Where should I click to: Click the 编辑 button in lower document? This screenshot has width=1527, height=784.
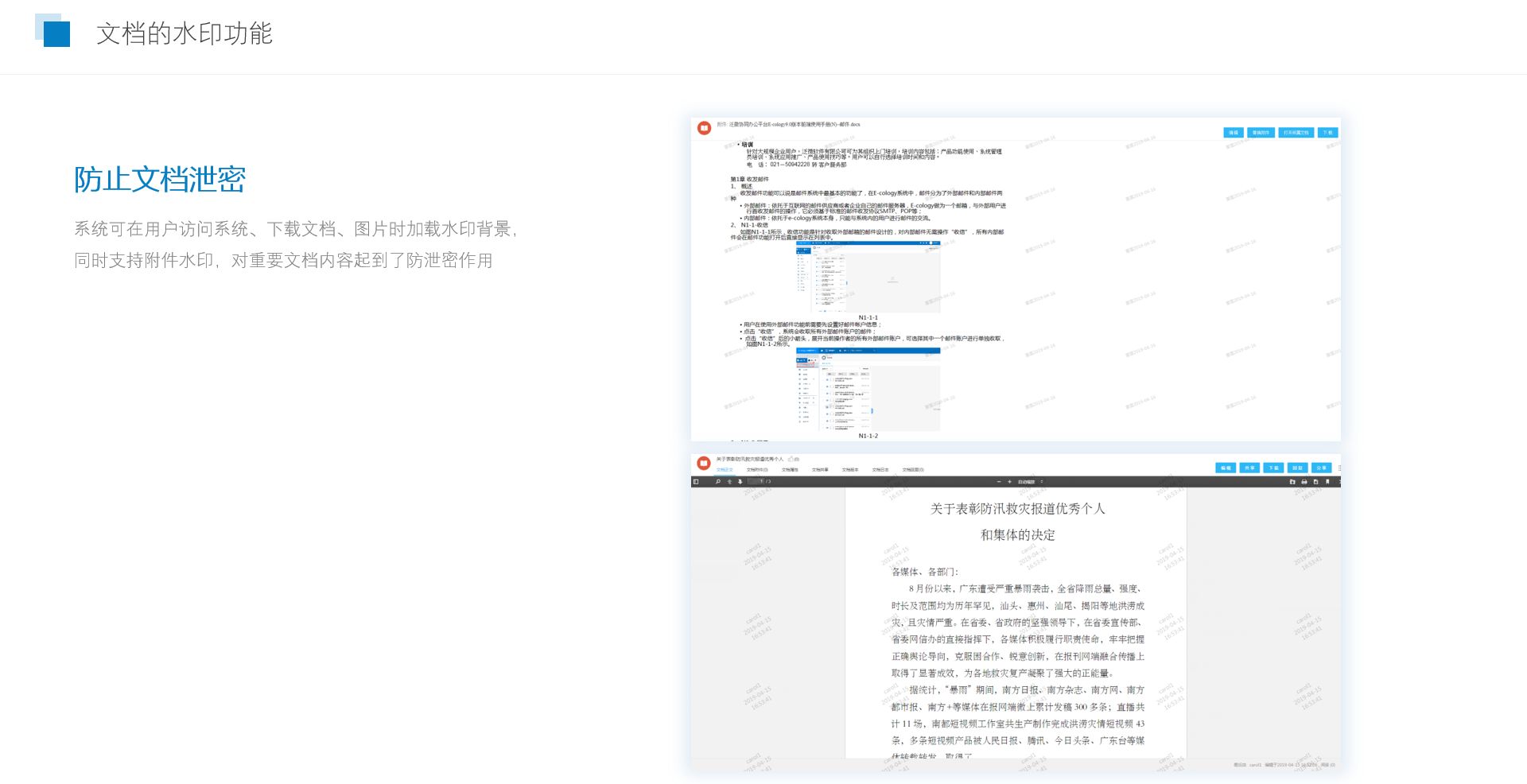tap(1226, 468)
